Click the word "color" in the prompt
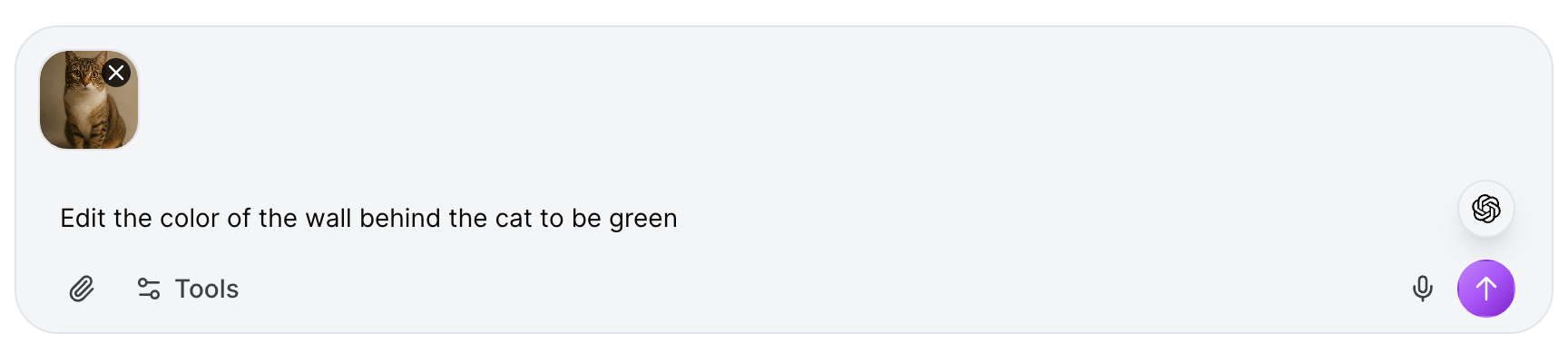 [x=190, y=219]
